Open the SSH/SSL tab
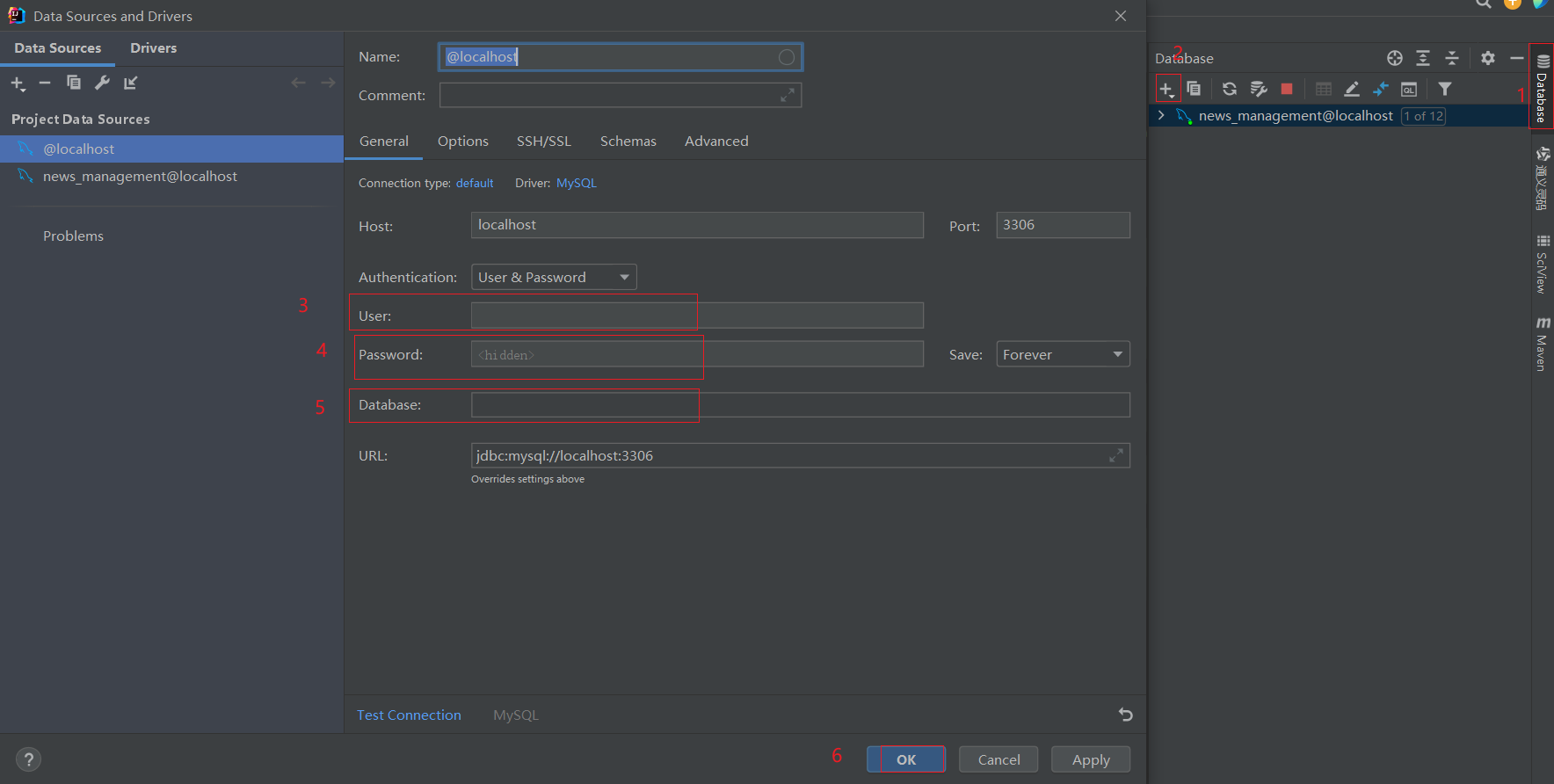1554x784 pixels. tap(543, 141)
